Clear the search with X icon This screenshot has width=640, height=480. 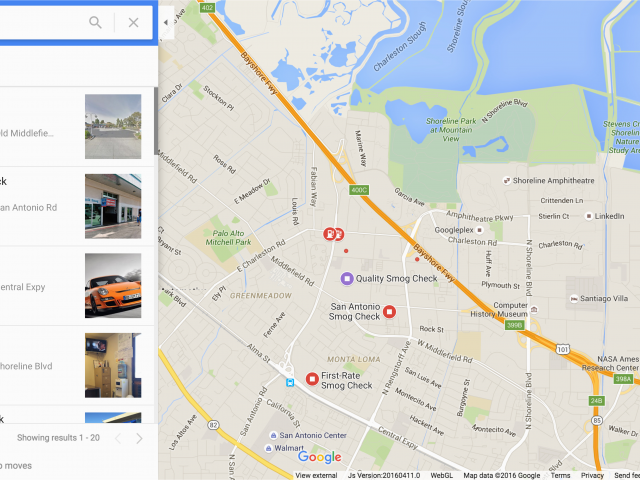[x=133, y=22]
